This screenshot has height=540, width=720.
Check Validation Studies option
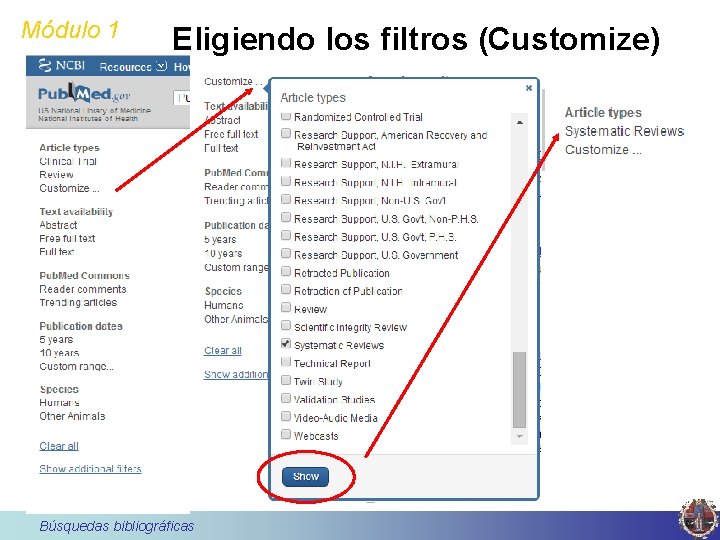[x=286, y=398]
